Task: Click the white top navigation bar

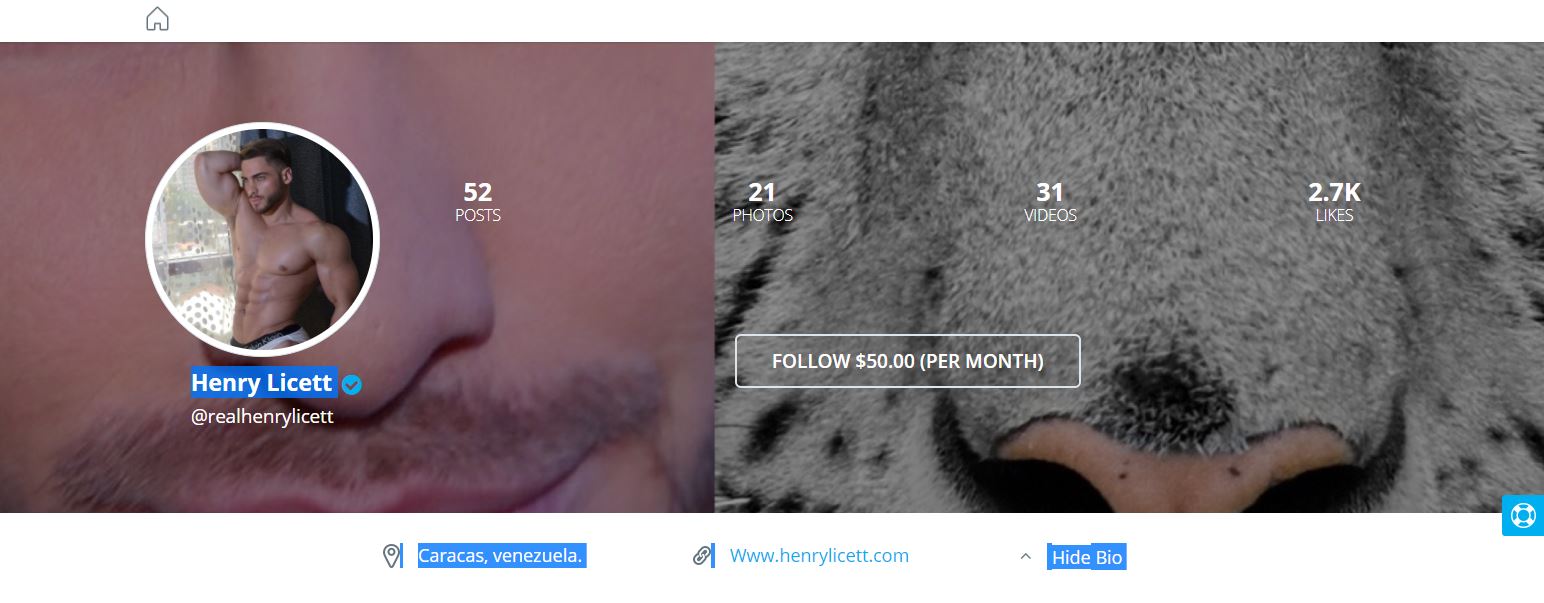Action: [x=772, y=20]
